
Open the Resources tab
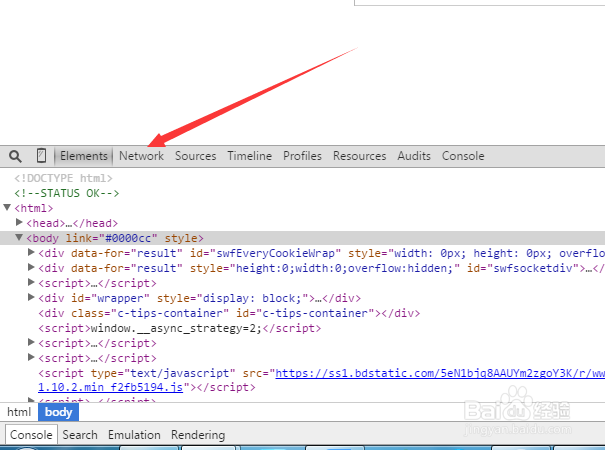pyautogui.click(x=360, y=156)
